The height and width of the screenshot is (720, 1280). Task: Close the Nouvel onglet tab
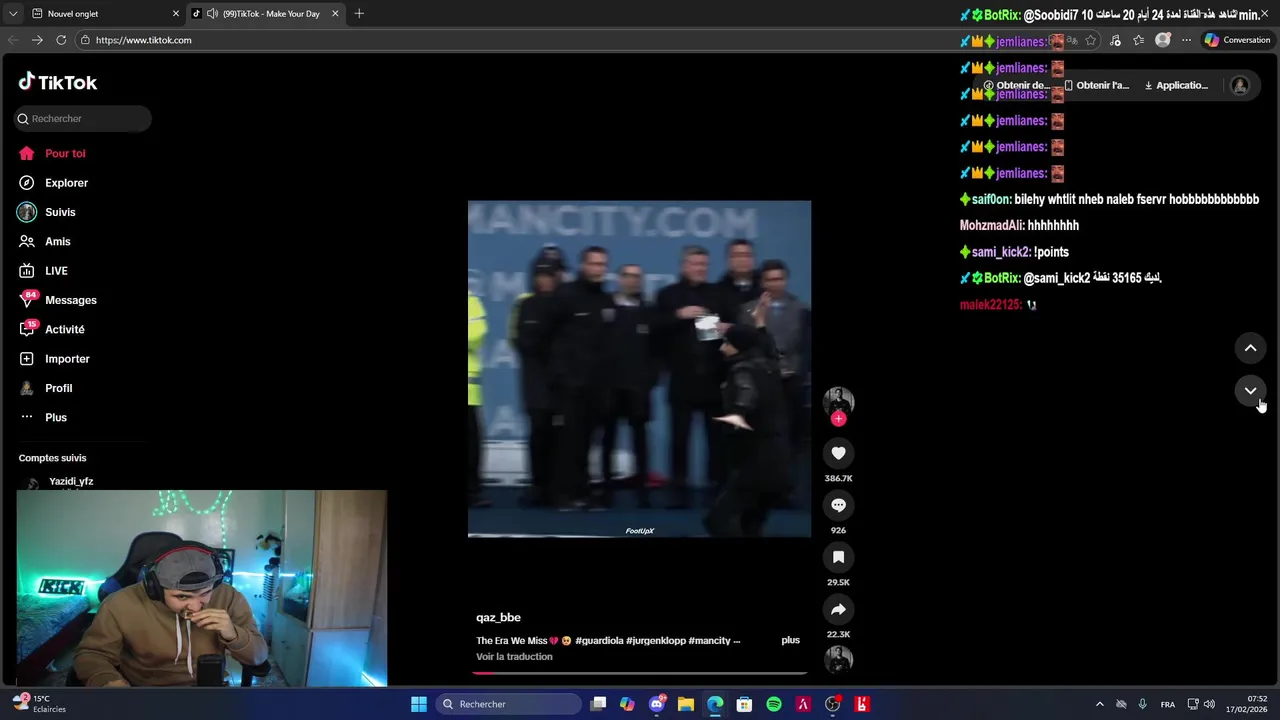coord(176,14)
